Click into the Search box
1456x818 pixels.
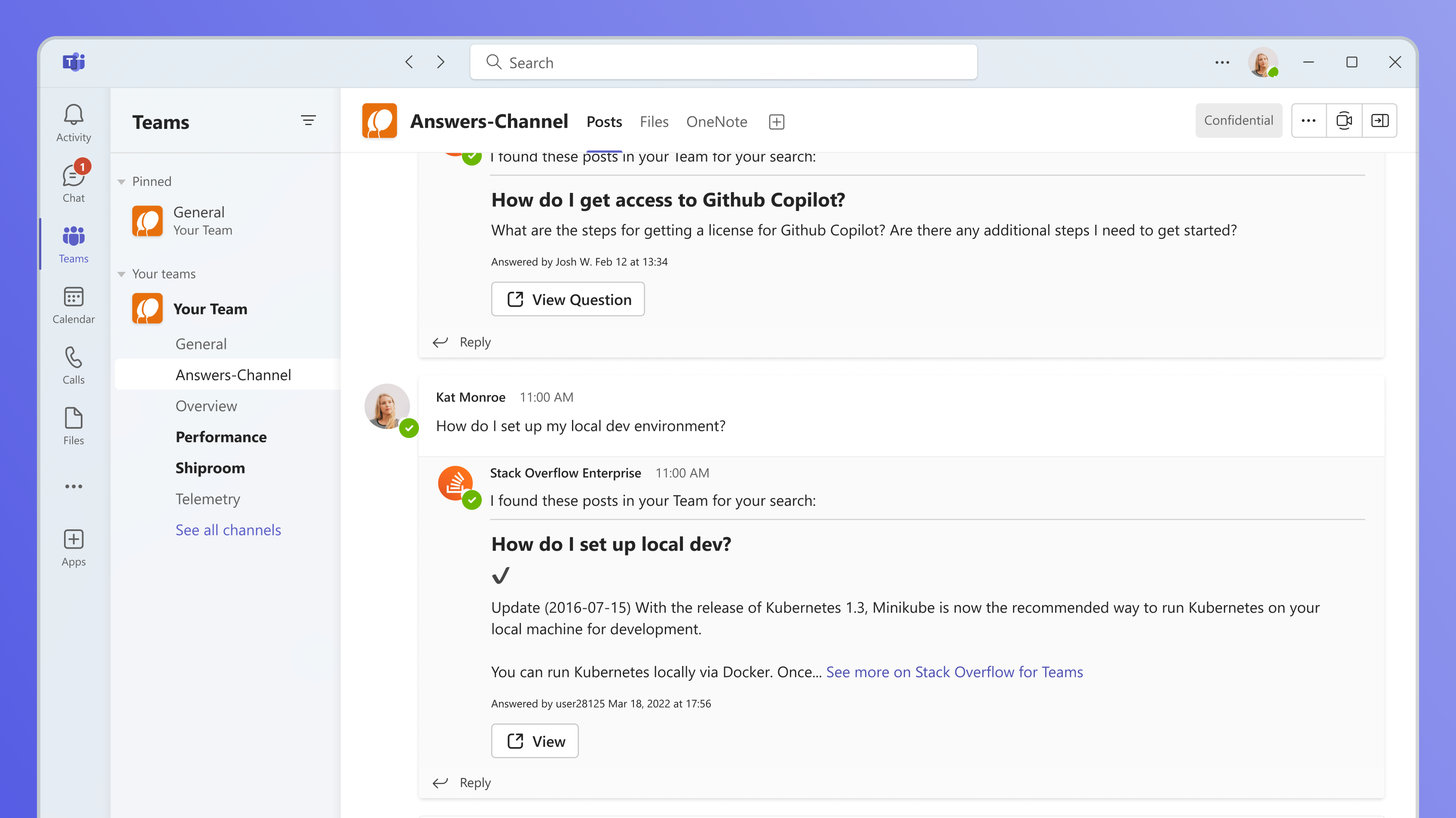click(723, 62)
